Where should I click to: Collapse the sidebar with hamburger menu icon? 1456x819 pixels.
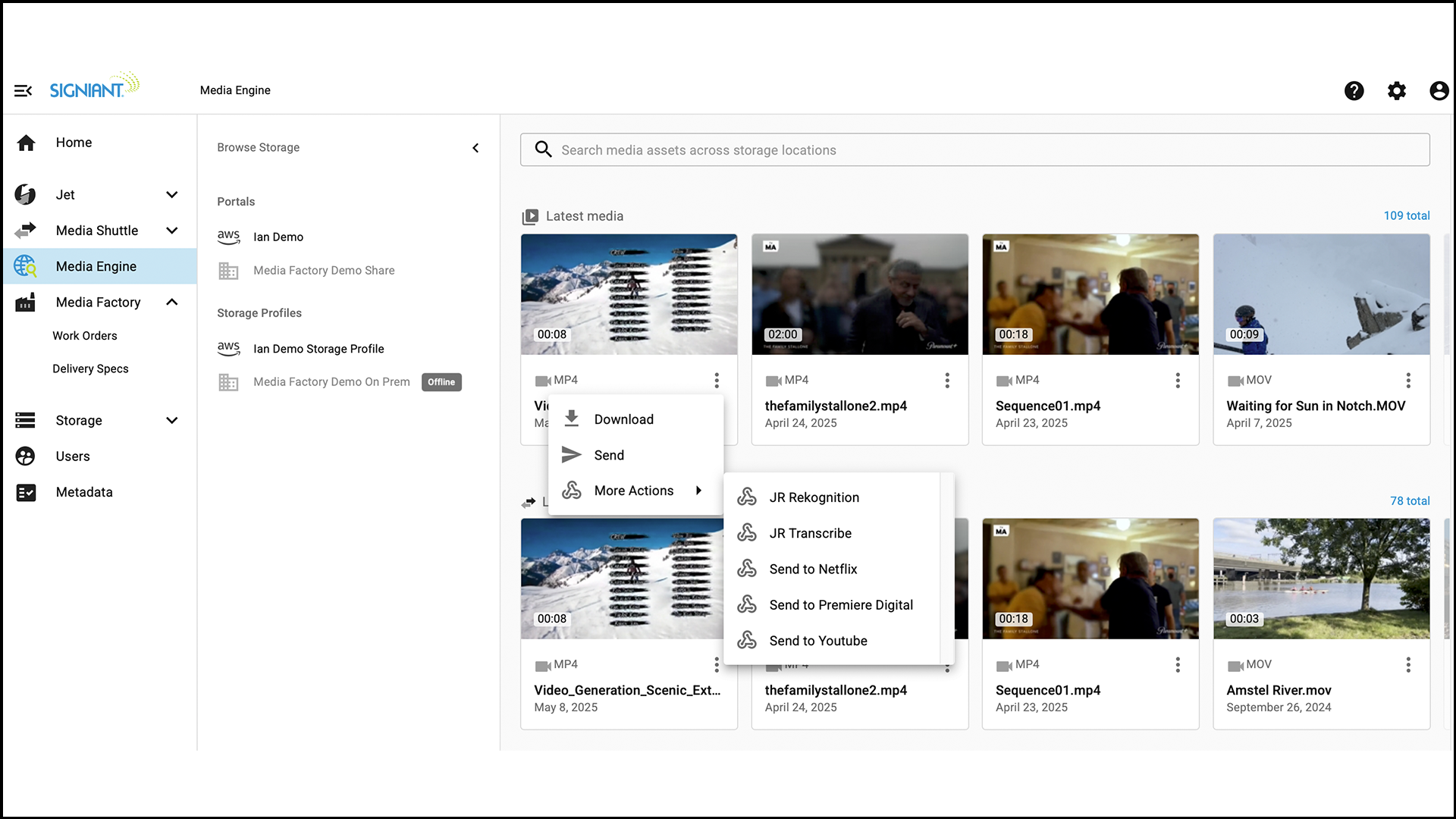23,91
